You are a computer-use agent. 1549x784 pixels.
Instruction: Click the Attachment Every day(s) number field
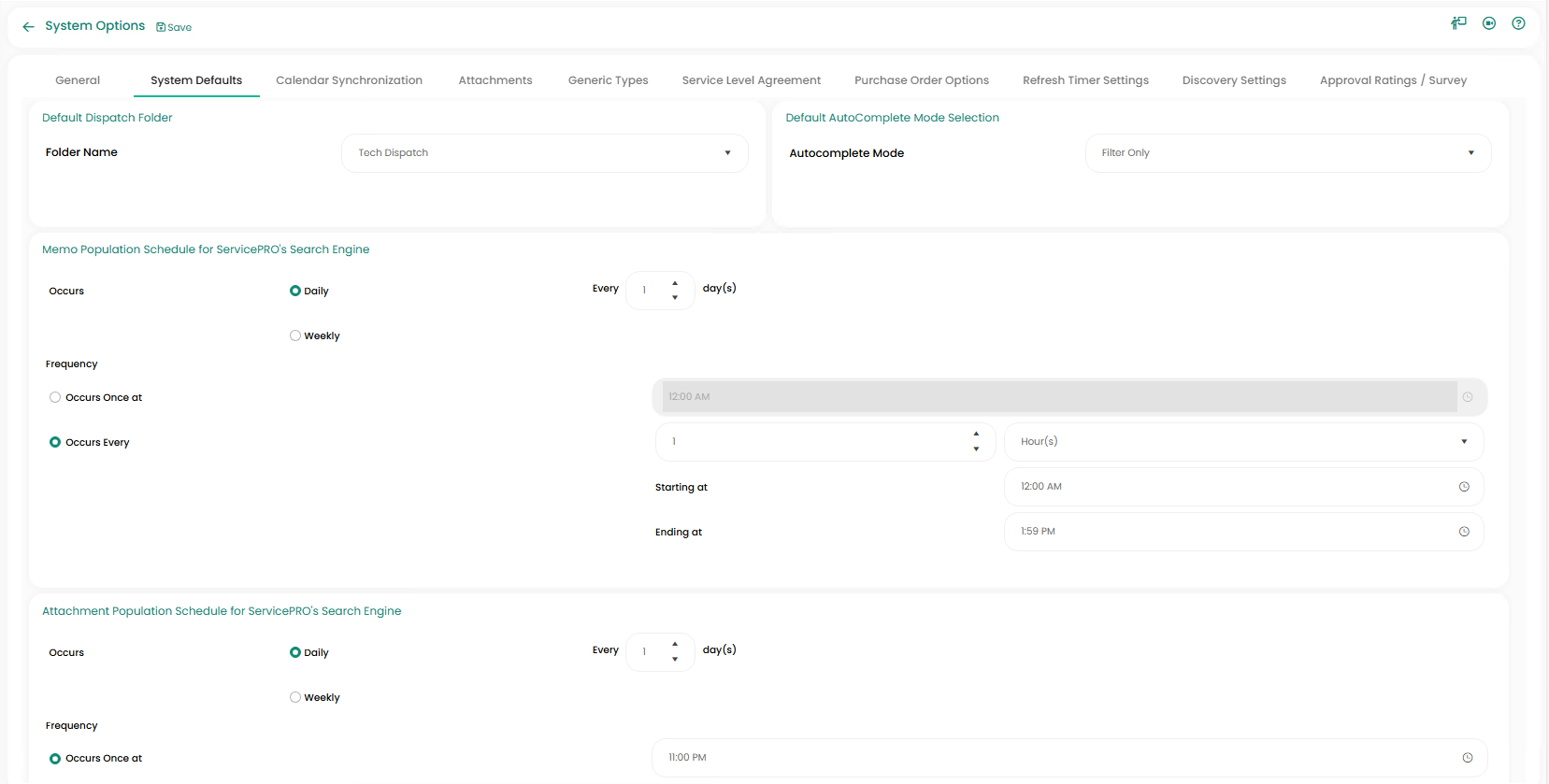tap(660, 652)
